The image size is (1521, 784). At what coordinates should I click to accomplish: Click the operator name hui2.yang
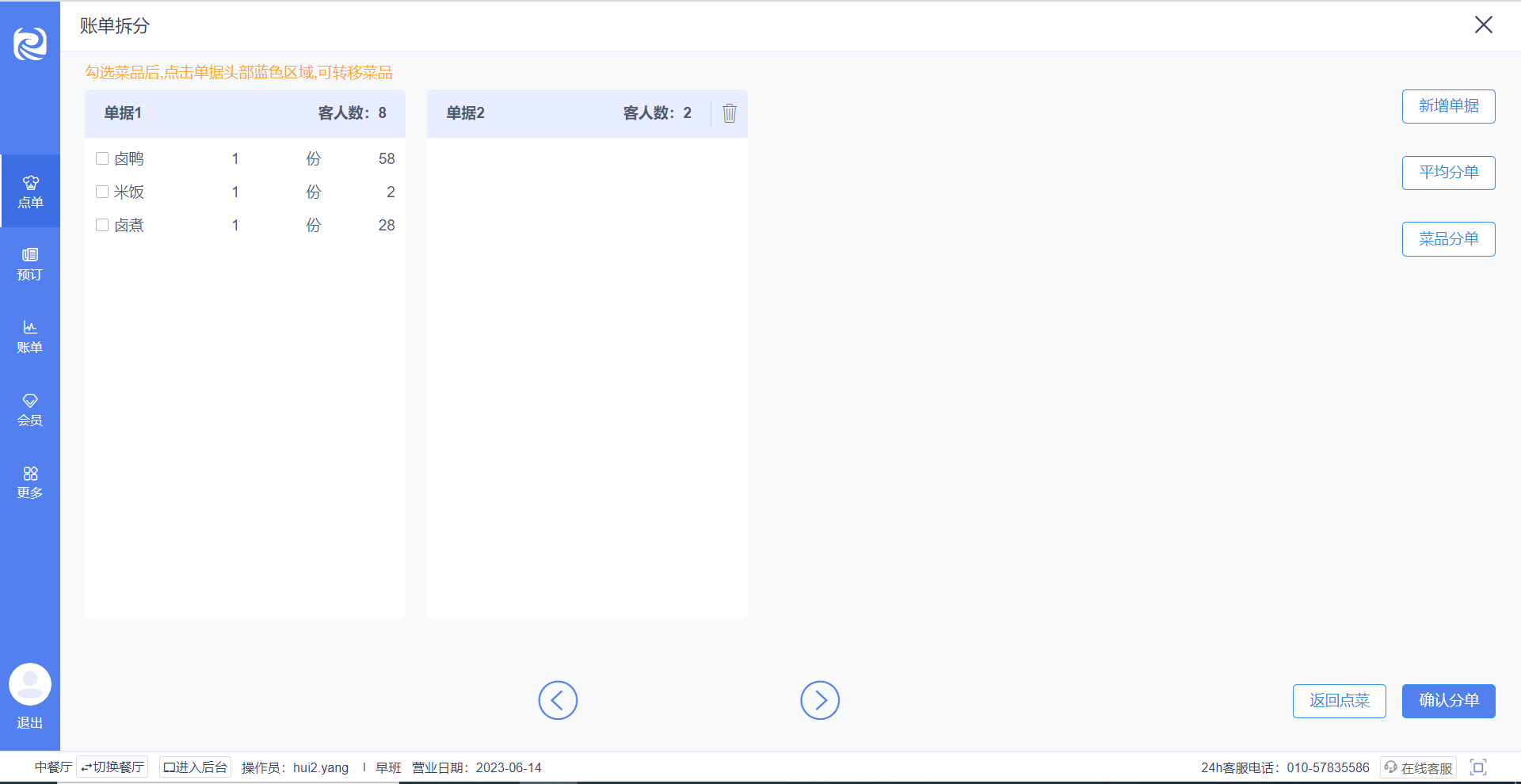321,767
